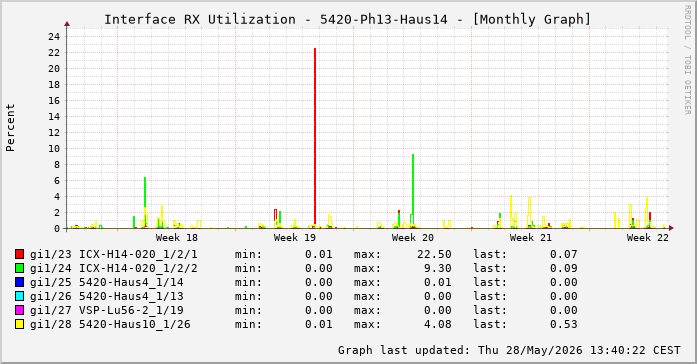697x364 pixels.
Task: Click the Week 21 axis label
Action: coord(531,238)
